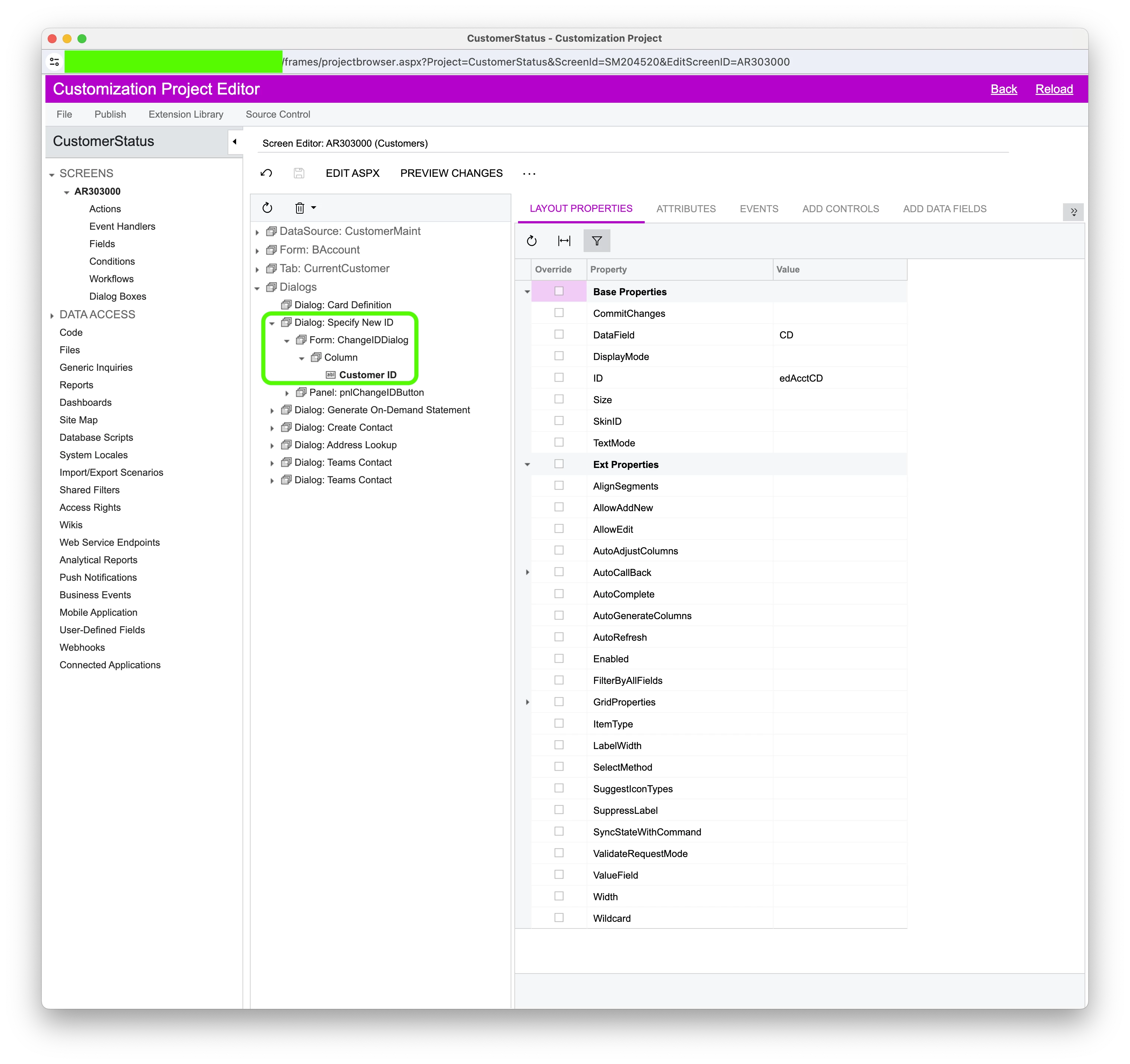Screen dimensions: 1130x1064
Task: Toggle the properties filter funnel icon
Action: (597, 241)
